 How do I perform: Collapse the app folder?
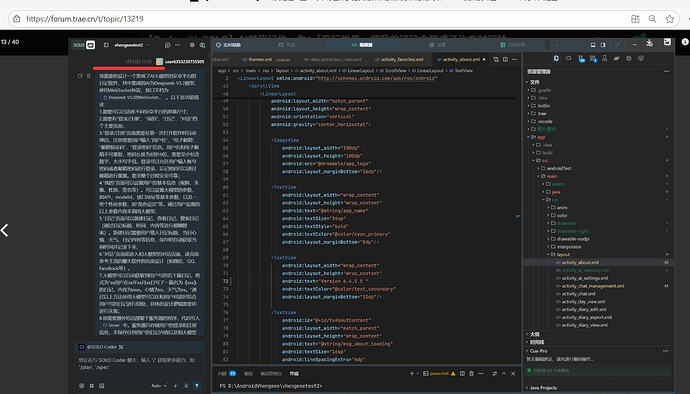point(537,137)
